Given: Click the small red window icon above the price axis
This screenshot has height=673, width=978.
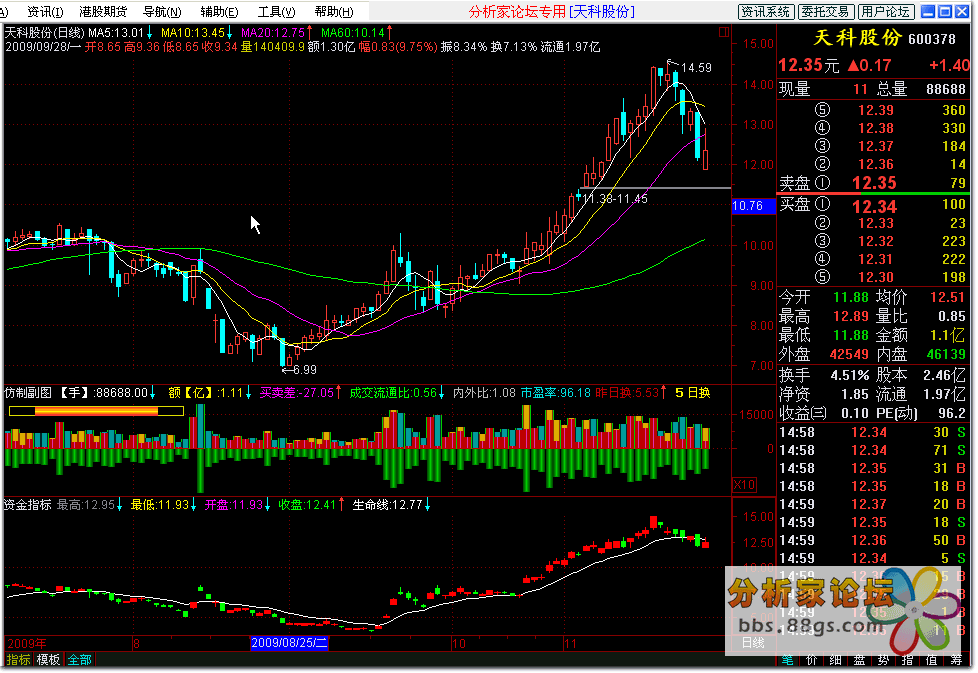Looking at the screenshot, I should click(x=724, y=31).
